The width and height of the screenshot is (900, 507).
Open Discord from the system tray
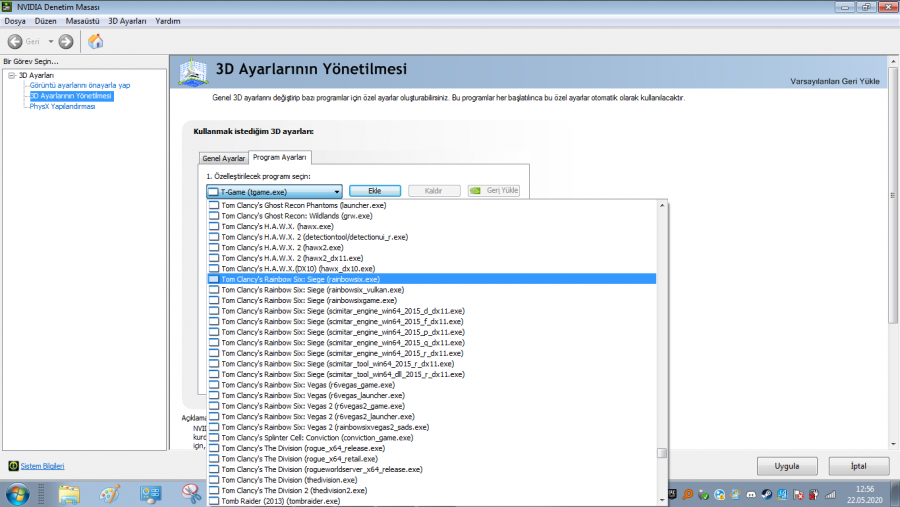[x=751, y=494]
